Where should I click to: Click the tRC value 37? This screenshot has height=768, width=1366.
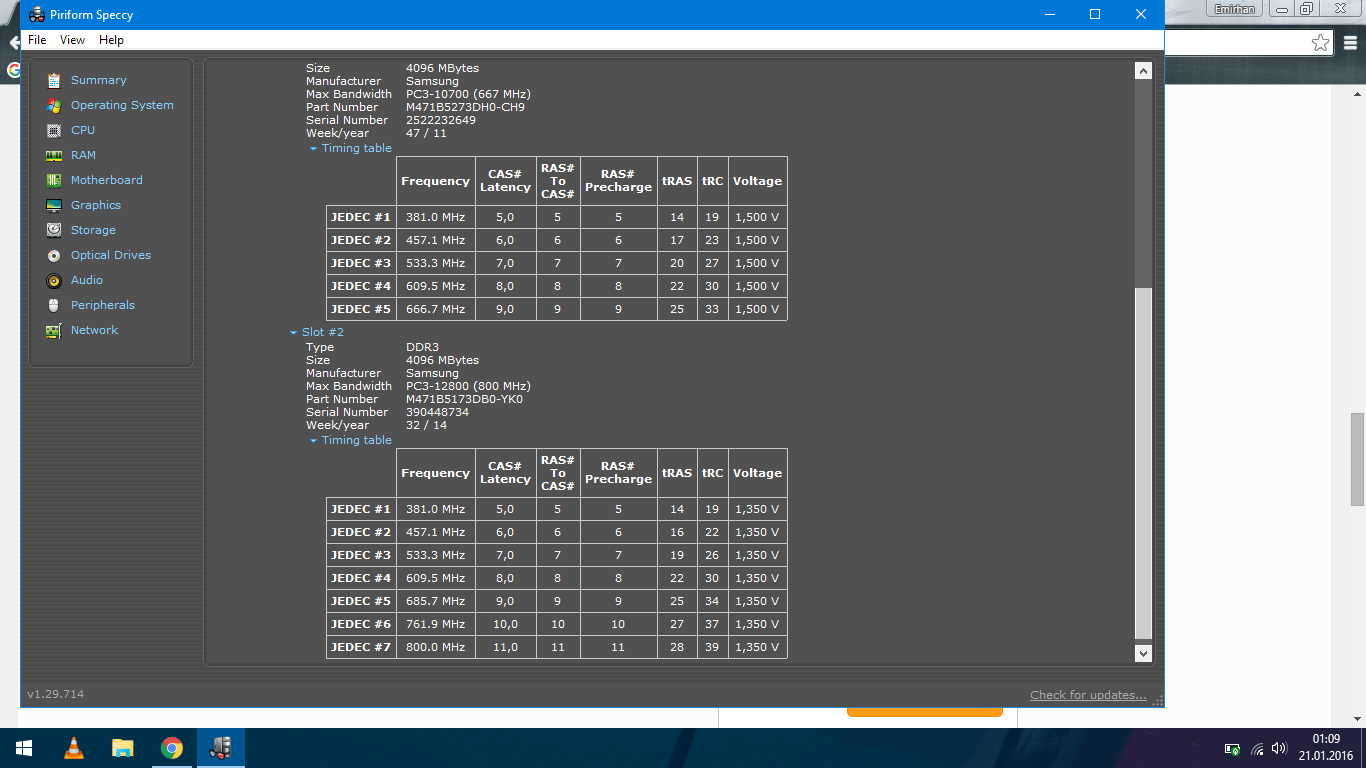coord(712,624)
